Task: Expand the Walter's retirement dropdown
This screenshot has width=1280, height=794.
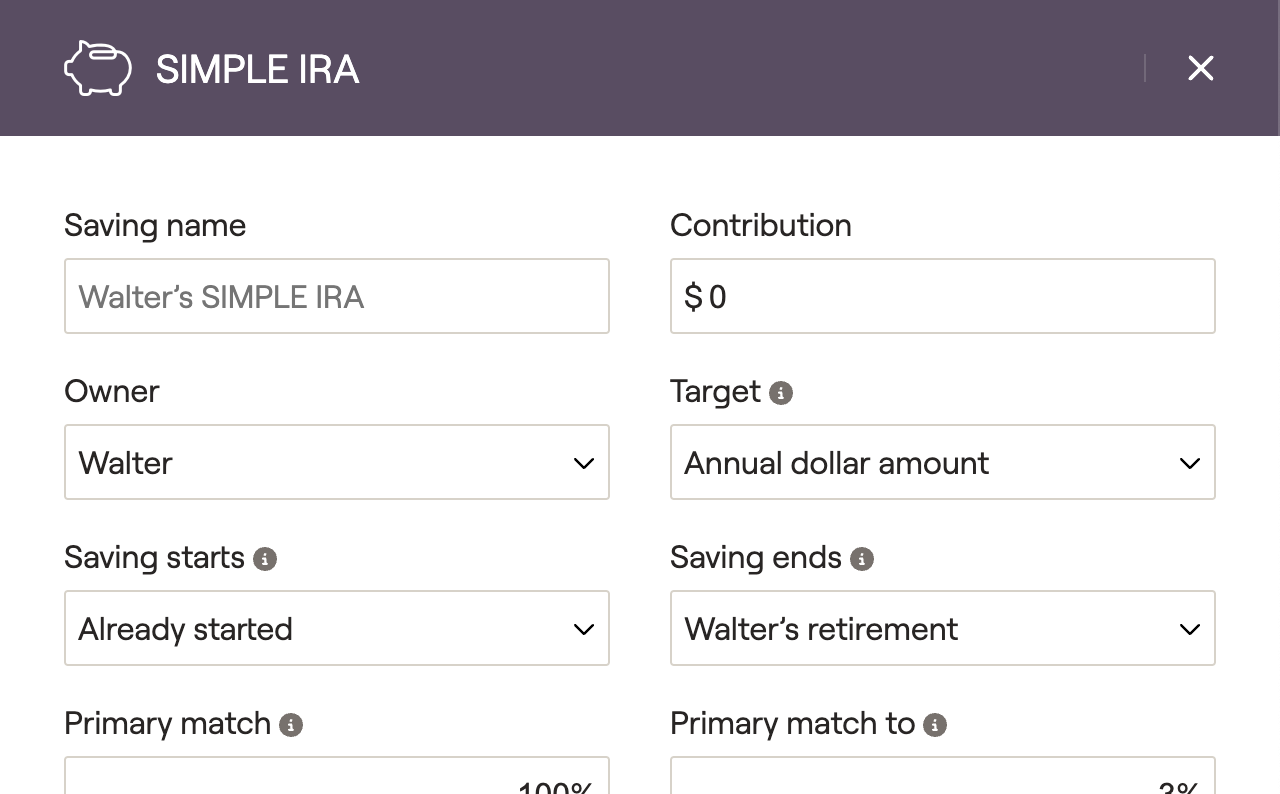Action: click(x=942, y=628)
